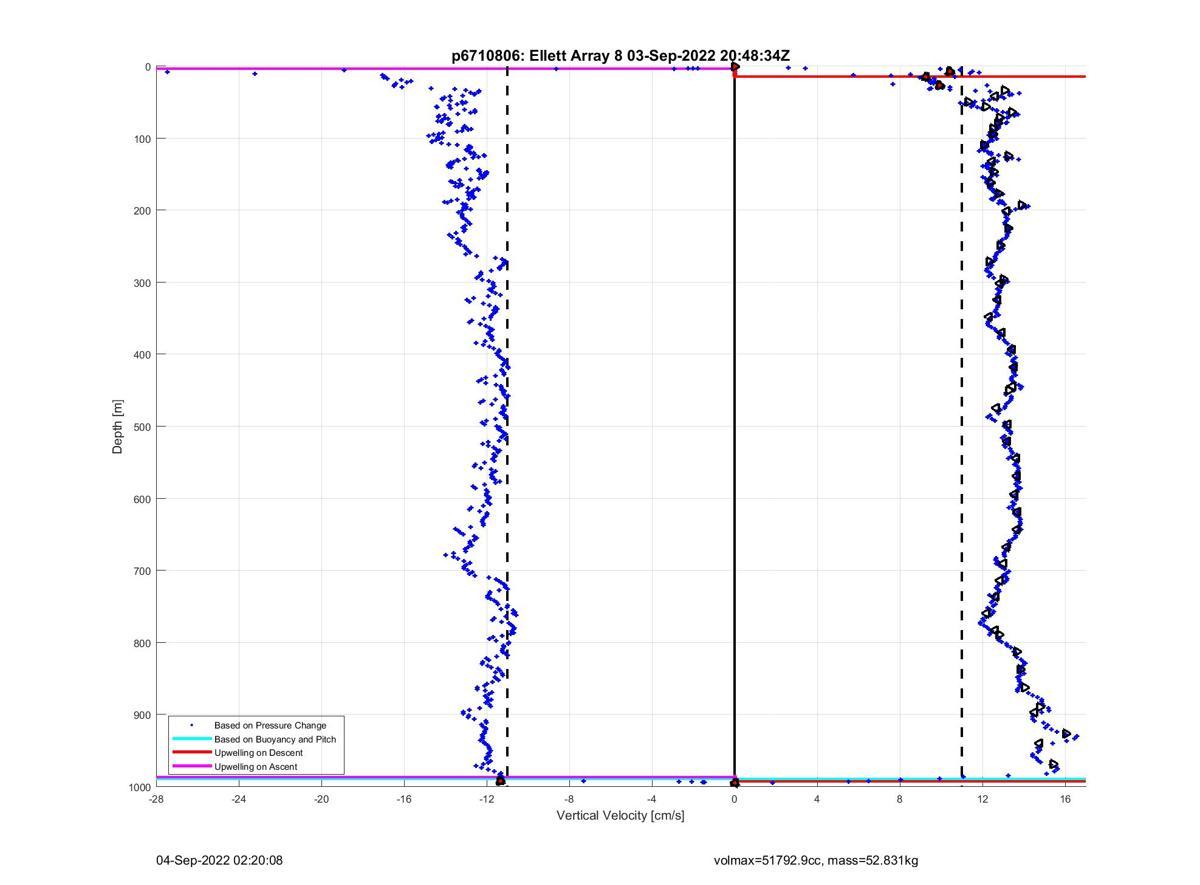Click the magenta line swatch in legend
Screen dimensions: 1200x885
[192, 767]
